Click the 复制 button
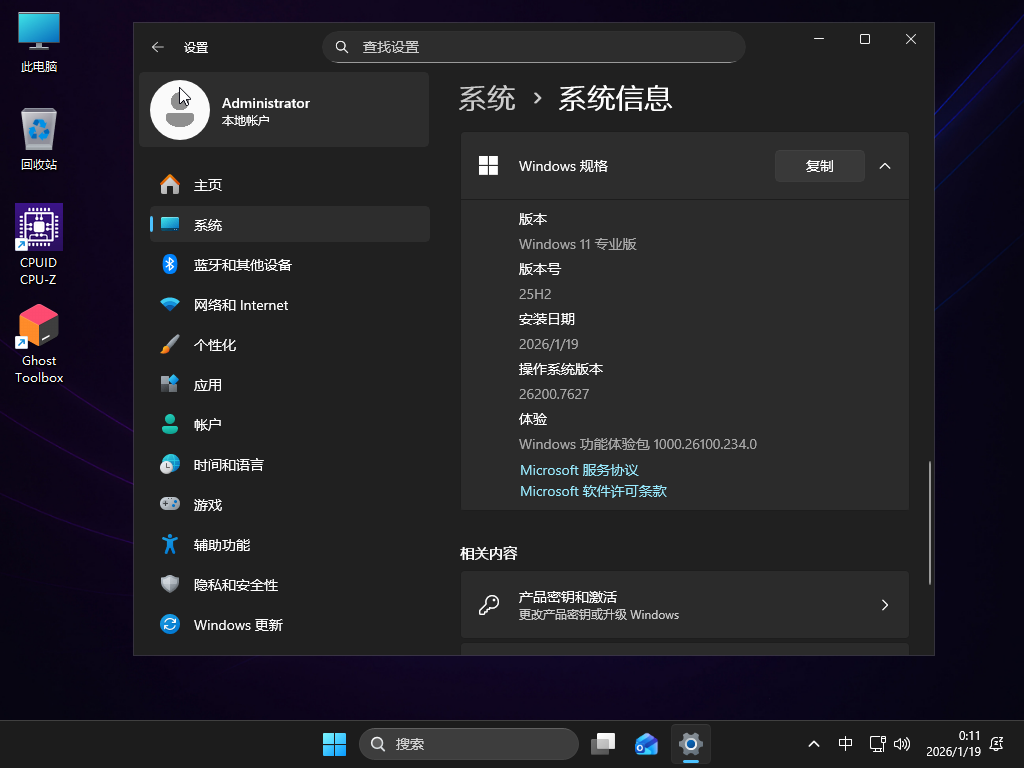 click(819, 166)
